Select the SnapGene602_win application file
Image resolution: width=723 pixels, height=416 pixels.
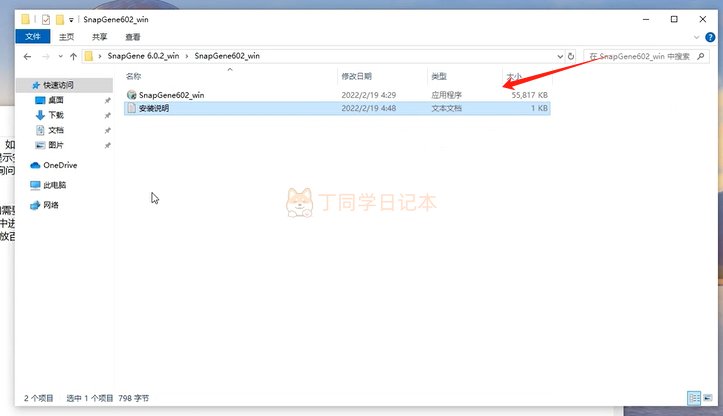point(337,95)
